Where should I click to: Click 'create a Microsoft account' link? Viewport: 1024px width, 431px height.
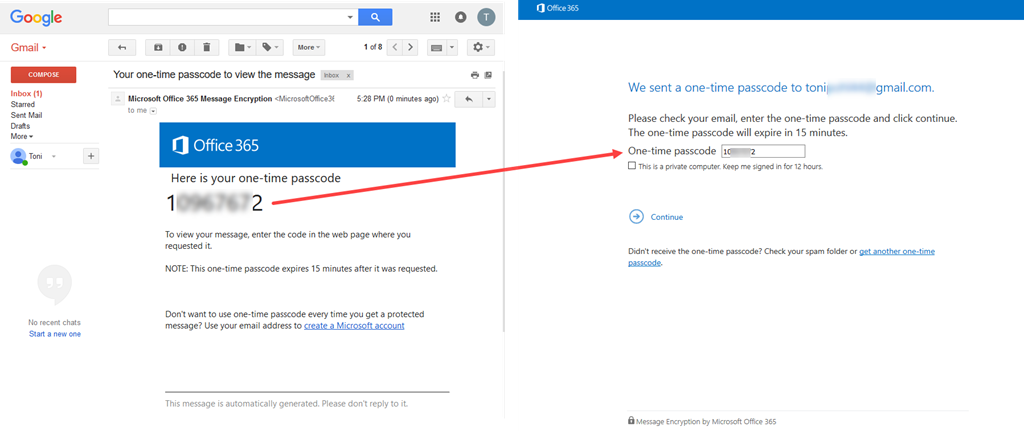tap(354, 325)
